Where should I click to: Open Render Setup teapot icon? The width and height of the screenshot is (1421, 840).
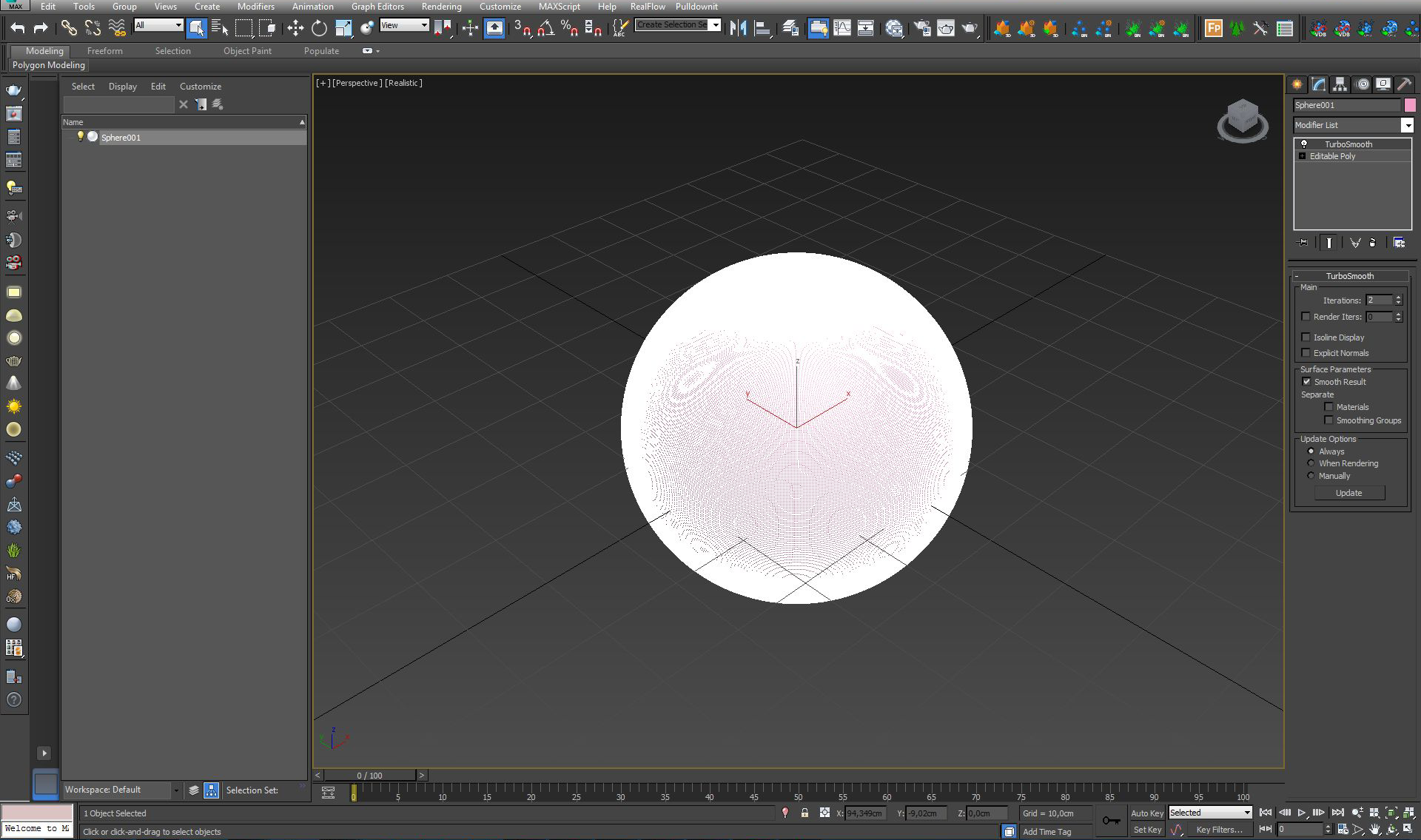(x=922, y=28)
